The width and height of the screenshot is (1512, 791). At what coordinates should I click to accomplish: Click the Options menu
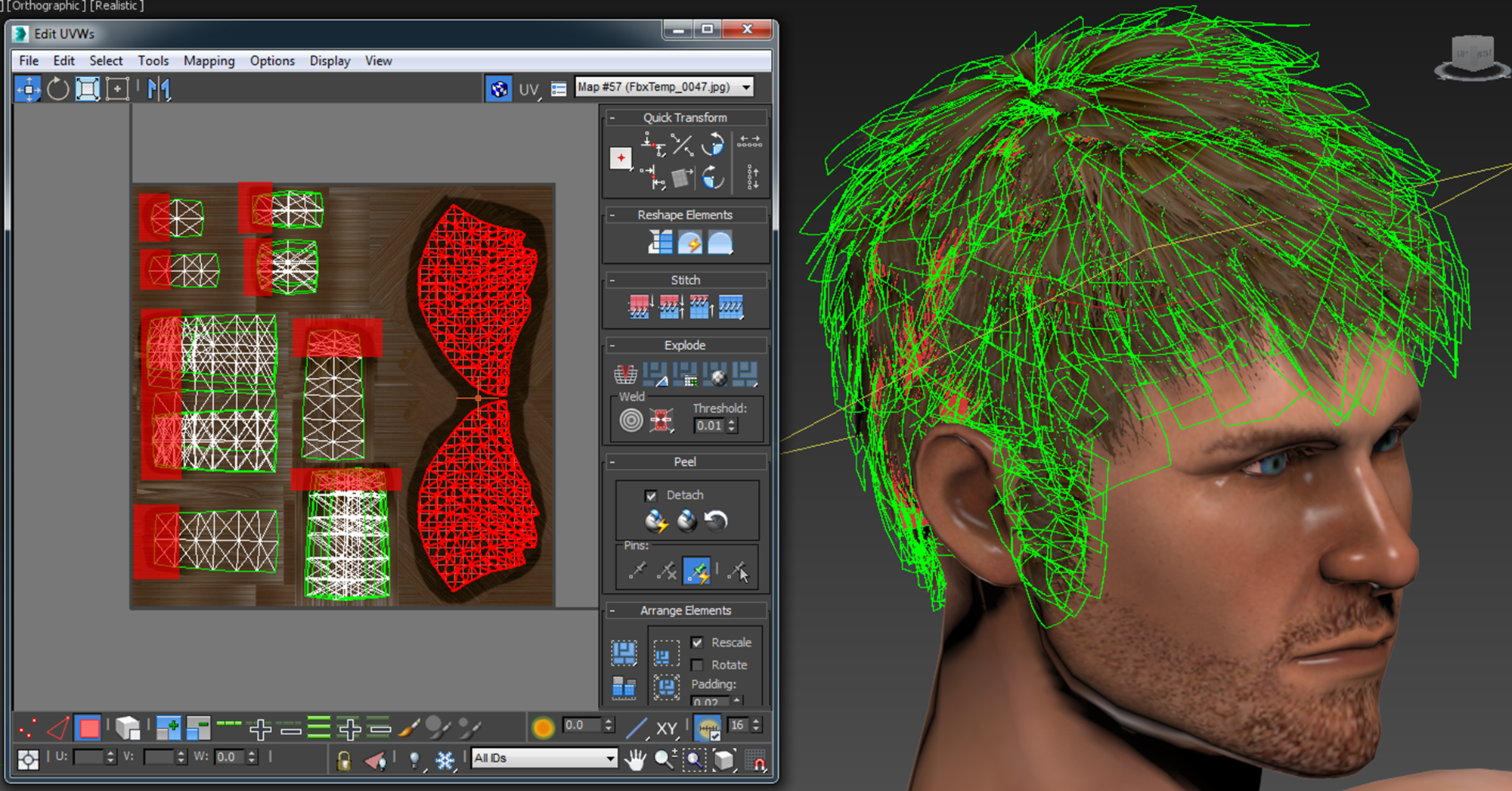coord(272,61)
